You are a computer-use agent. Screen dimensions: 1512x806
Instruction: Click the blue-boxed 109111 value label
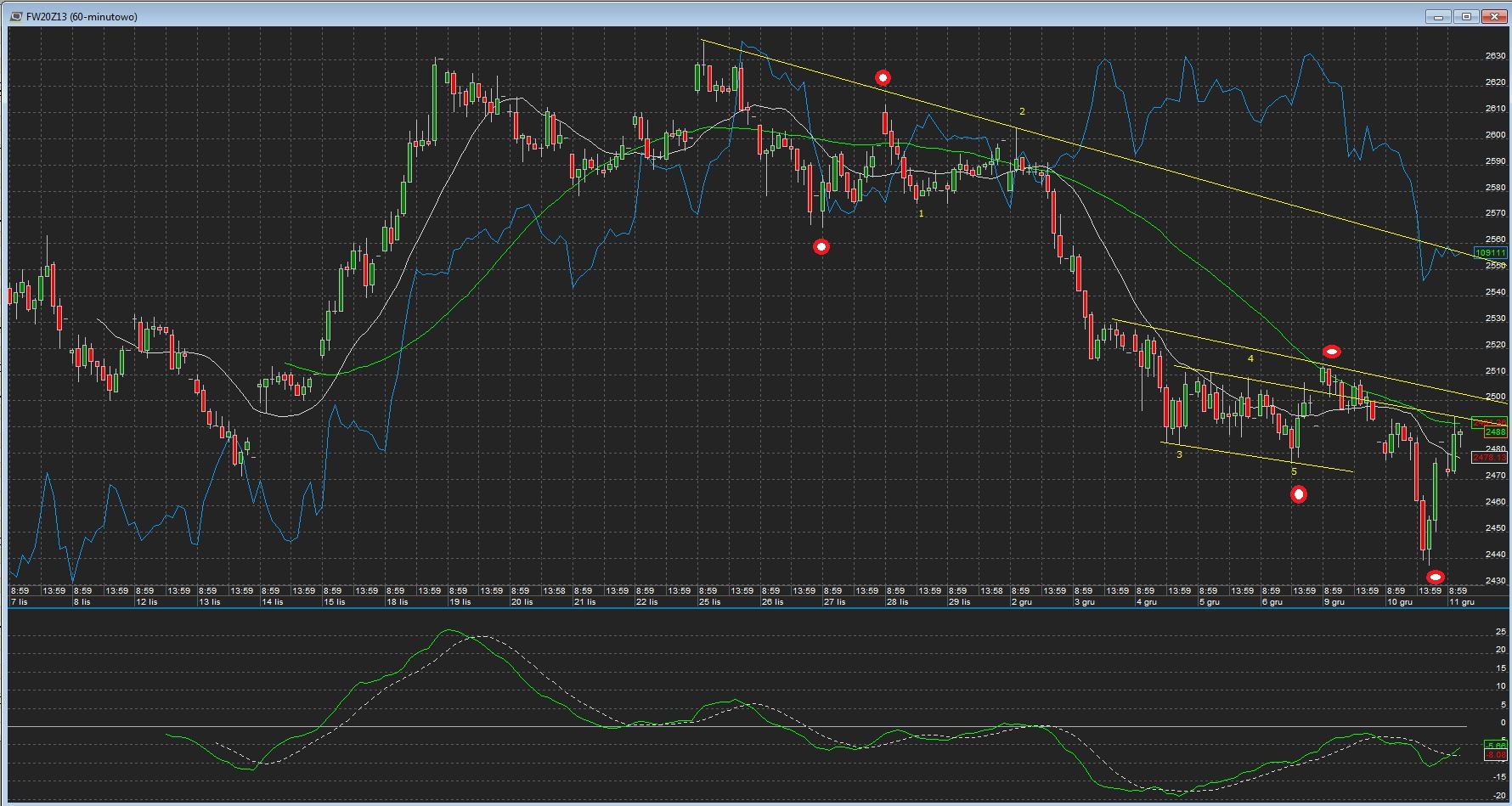(x=1489, y=253)
